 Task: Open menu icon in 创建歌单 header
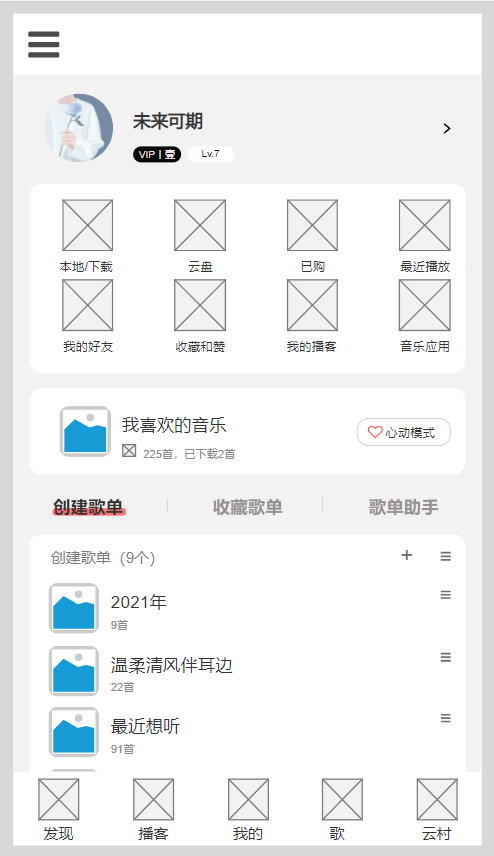pos(446,556)
